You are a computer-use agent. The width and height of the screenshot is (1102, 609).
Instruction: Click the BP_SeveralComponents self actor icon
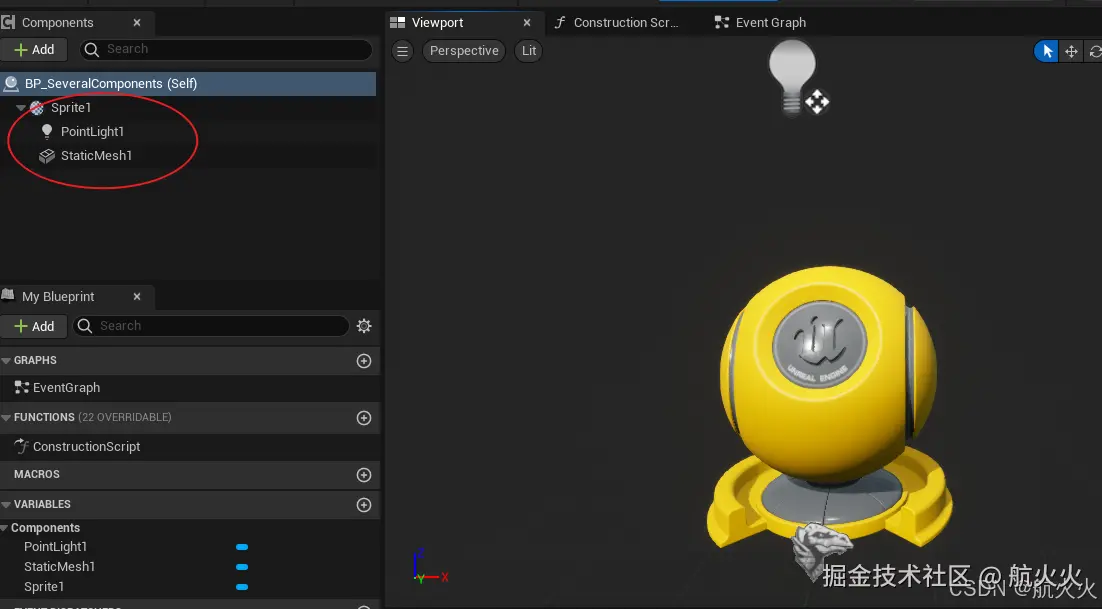click(11, 84)
